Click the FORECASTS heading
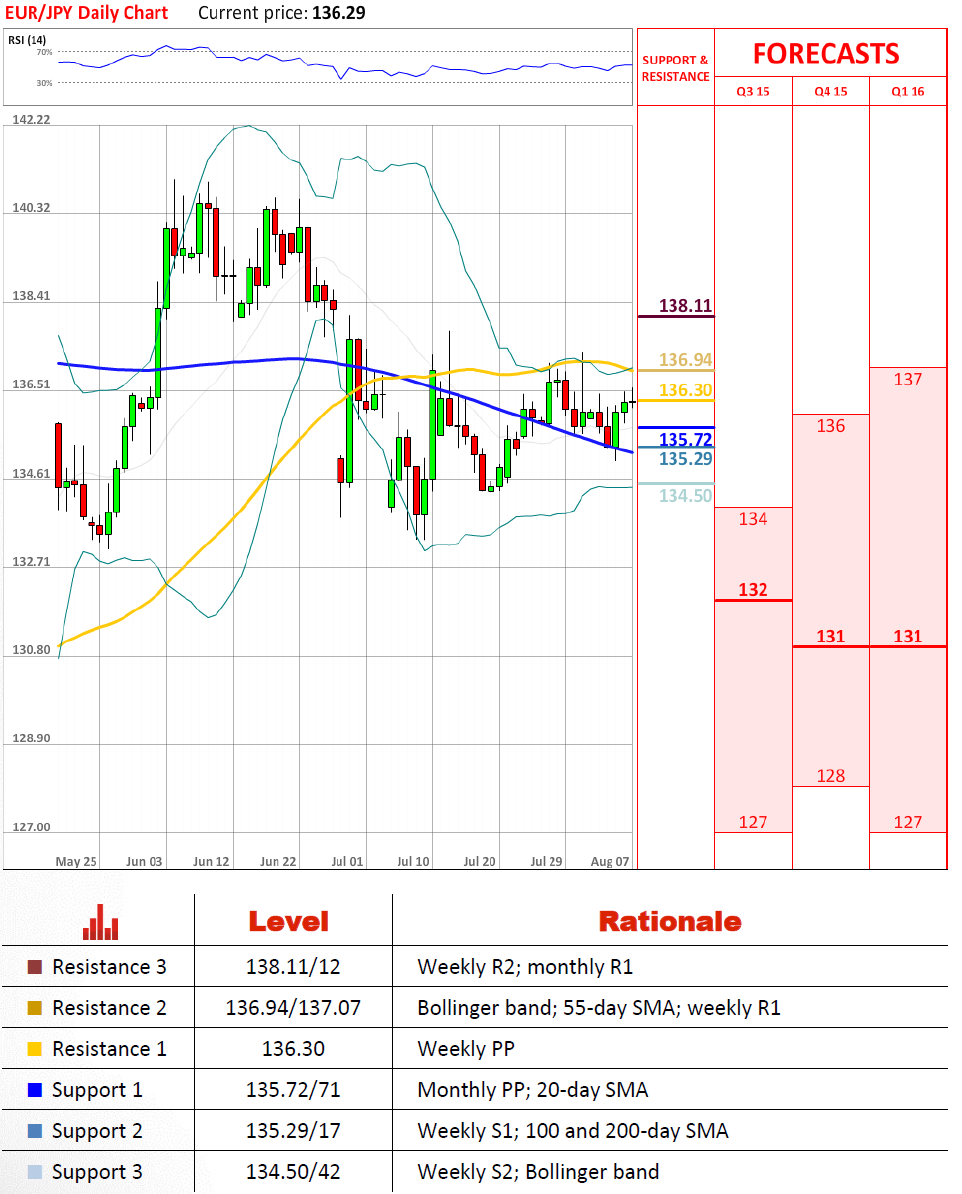Screen dimensions: 962x1194 pyautogui.click(x=826, y=54)
